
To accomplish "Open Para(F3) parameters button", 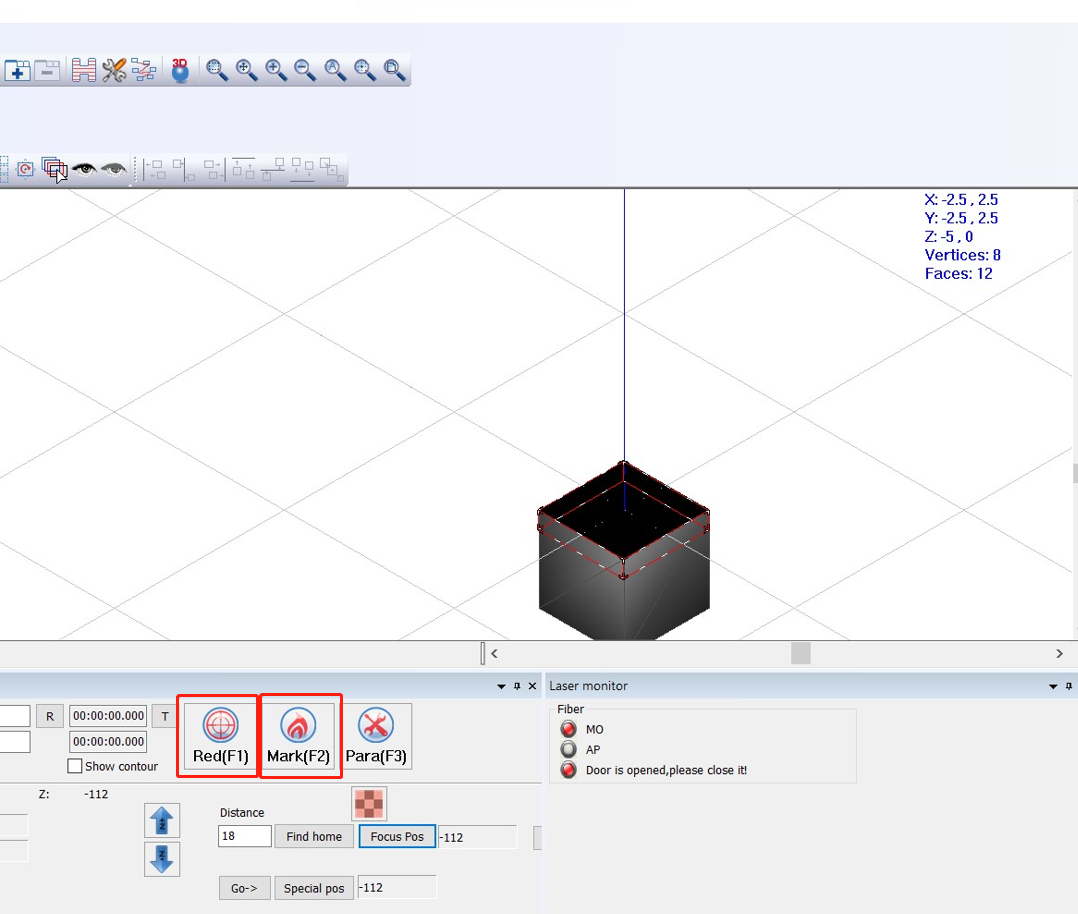I will [x=376, y=736].
